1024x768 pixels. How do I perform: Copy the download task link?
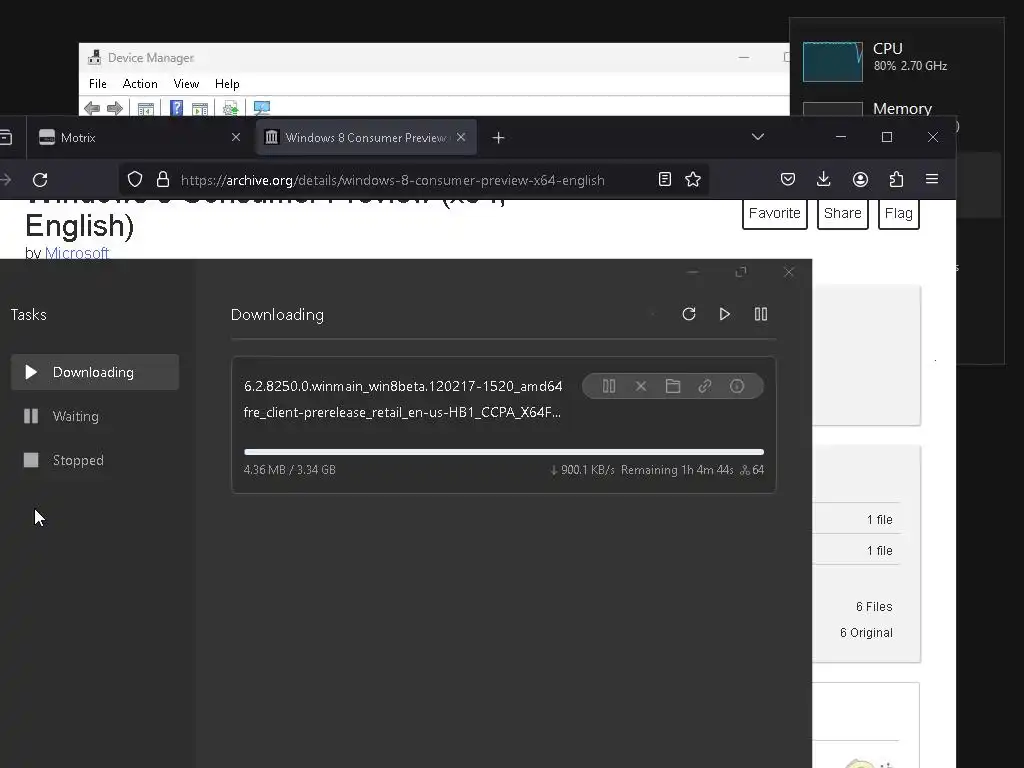tap(705, 386)
